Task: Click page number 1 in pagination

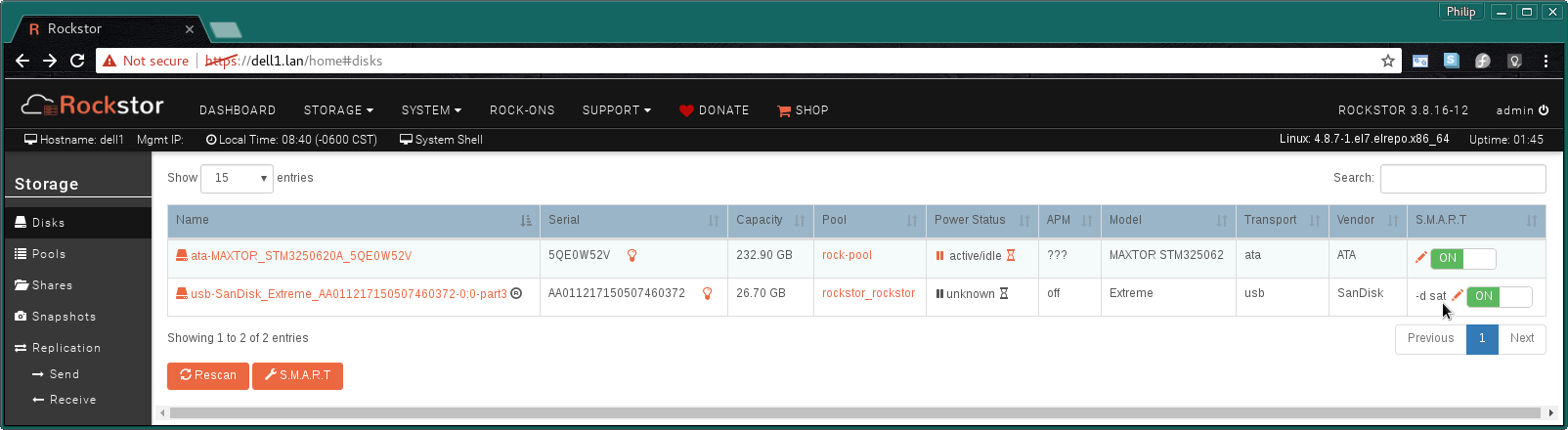Action: pyautogui.click(x=1482, y=338)
